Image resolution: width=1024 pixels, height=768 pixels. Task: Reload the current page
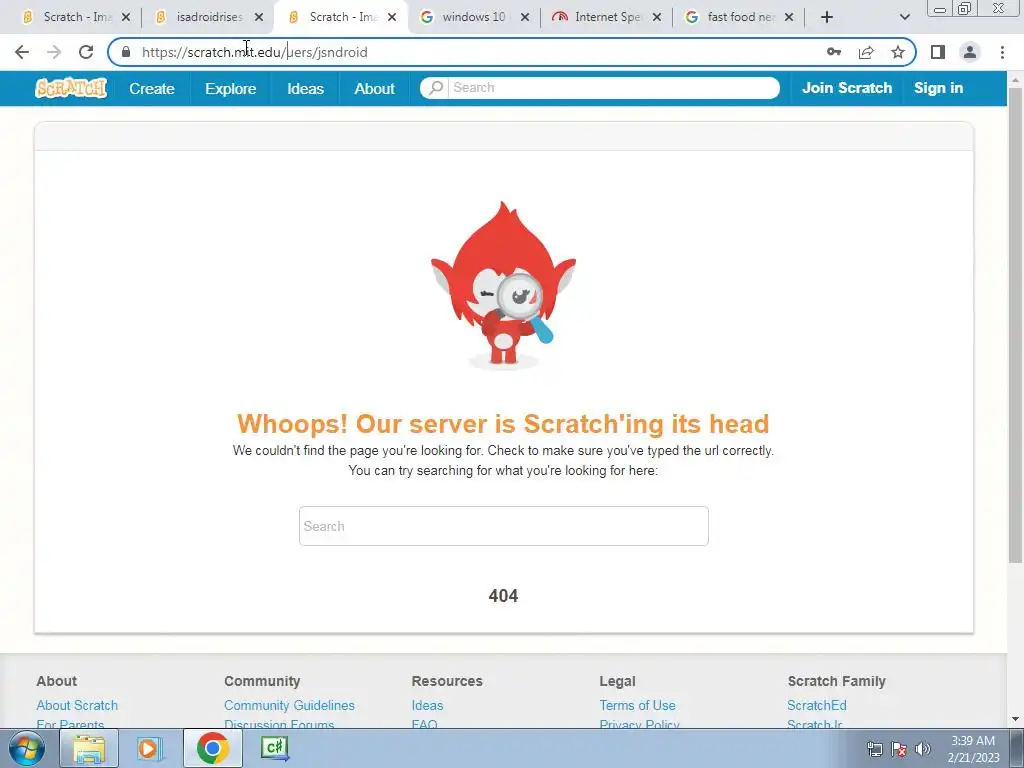pyautogui.click(x=86, y=52)
